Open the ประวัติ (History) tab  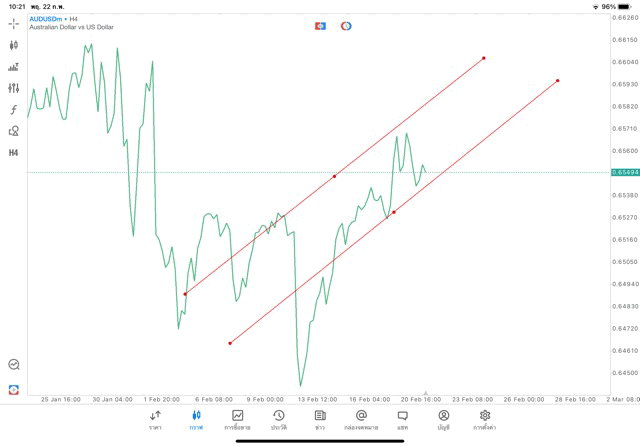[x=279, y=420]
